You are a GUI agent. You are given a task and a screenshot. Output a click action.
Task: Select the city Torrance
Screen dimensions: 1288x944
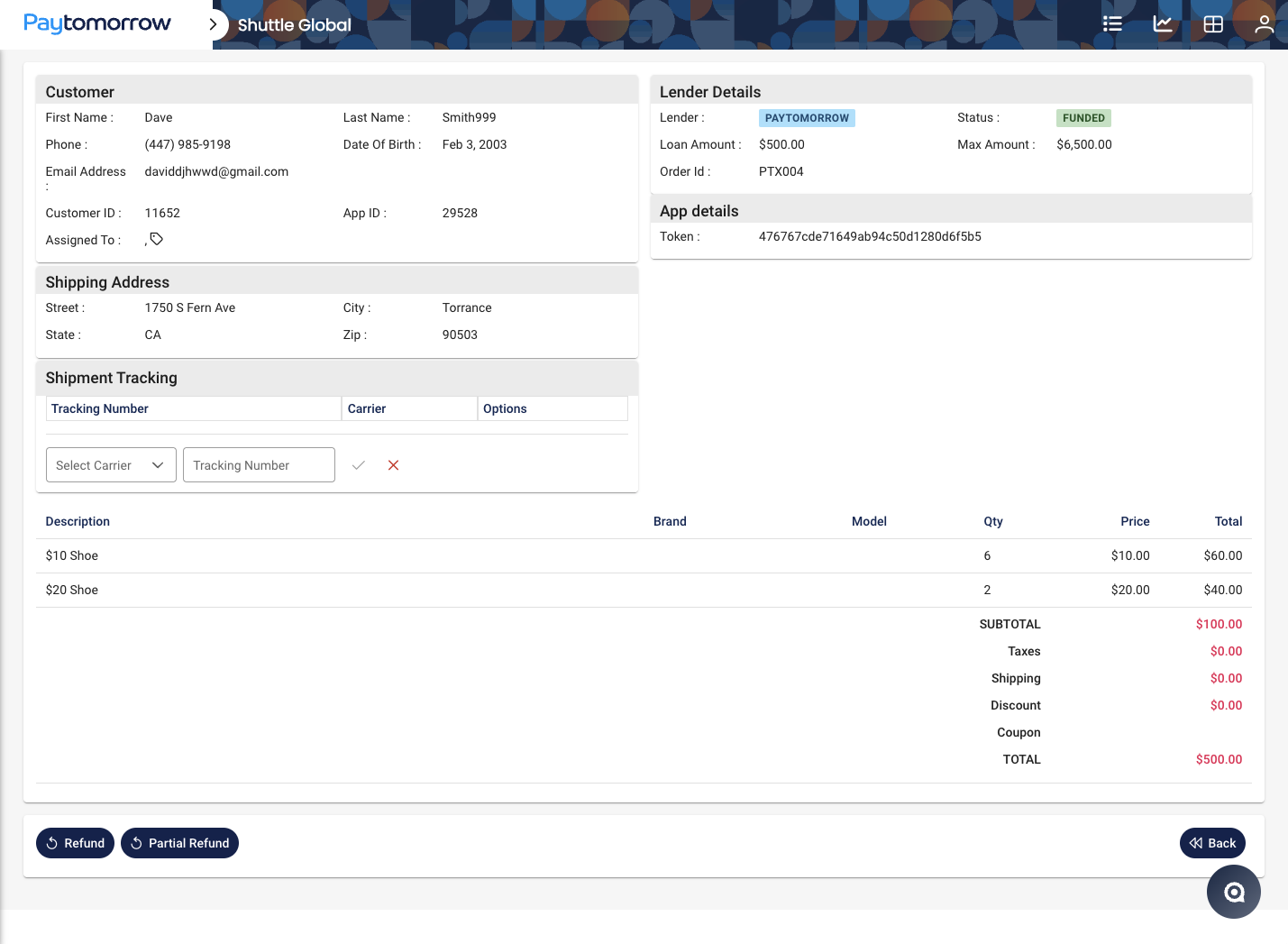[x=467, y=307]
